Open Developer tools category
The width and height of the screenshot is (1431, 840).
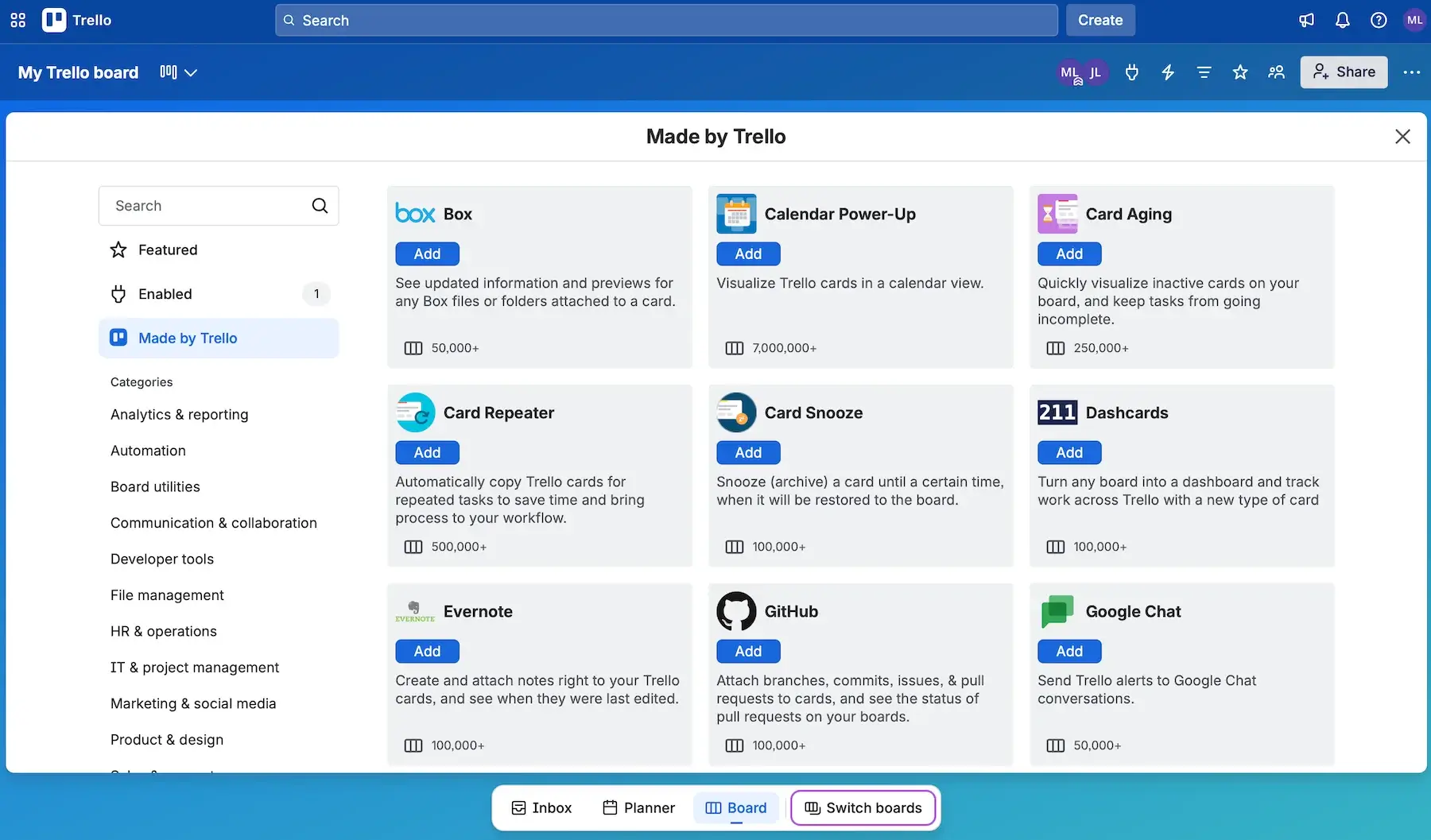pyautogui.click(x=162, y=559)
